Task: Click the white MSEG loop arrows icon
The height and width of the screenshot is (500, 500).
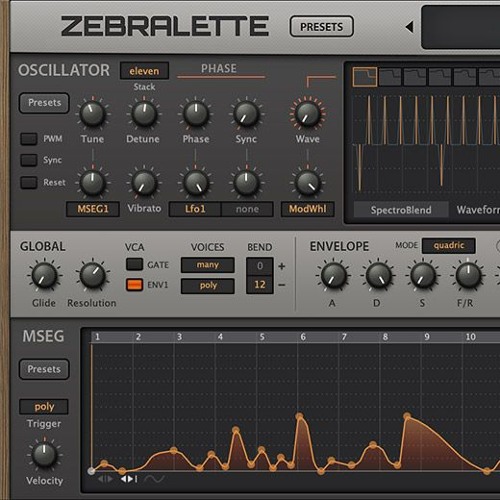Action: (129, 479)
